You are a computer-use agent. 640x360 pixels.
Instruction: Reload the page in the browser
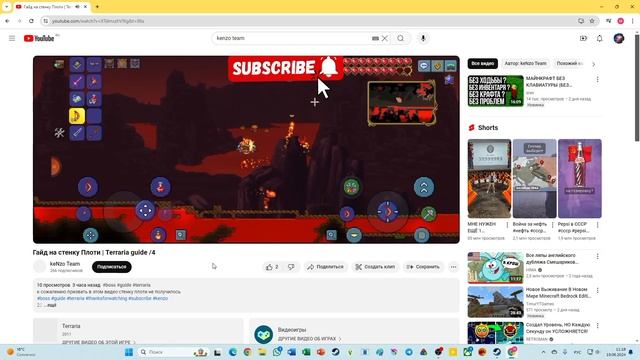click(x=31, y=21)
